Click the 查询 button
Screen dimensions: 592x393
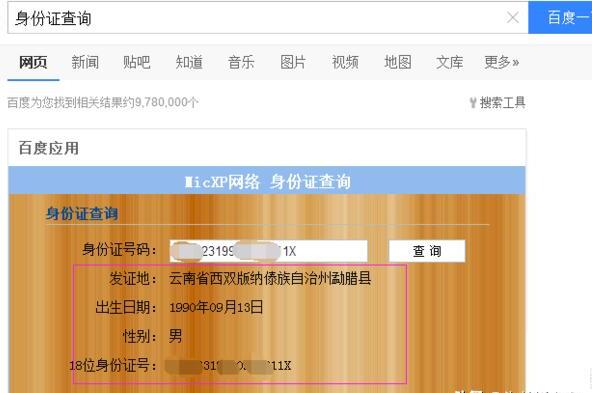427,251
